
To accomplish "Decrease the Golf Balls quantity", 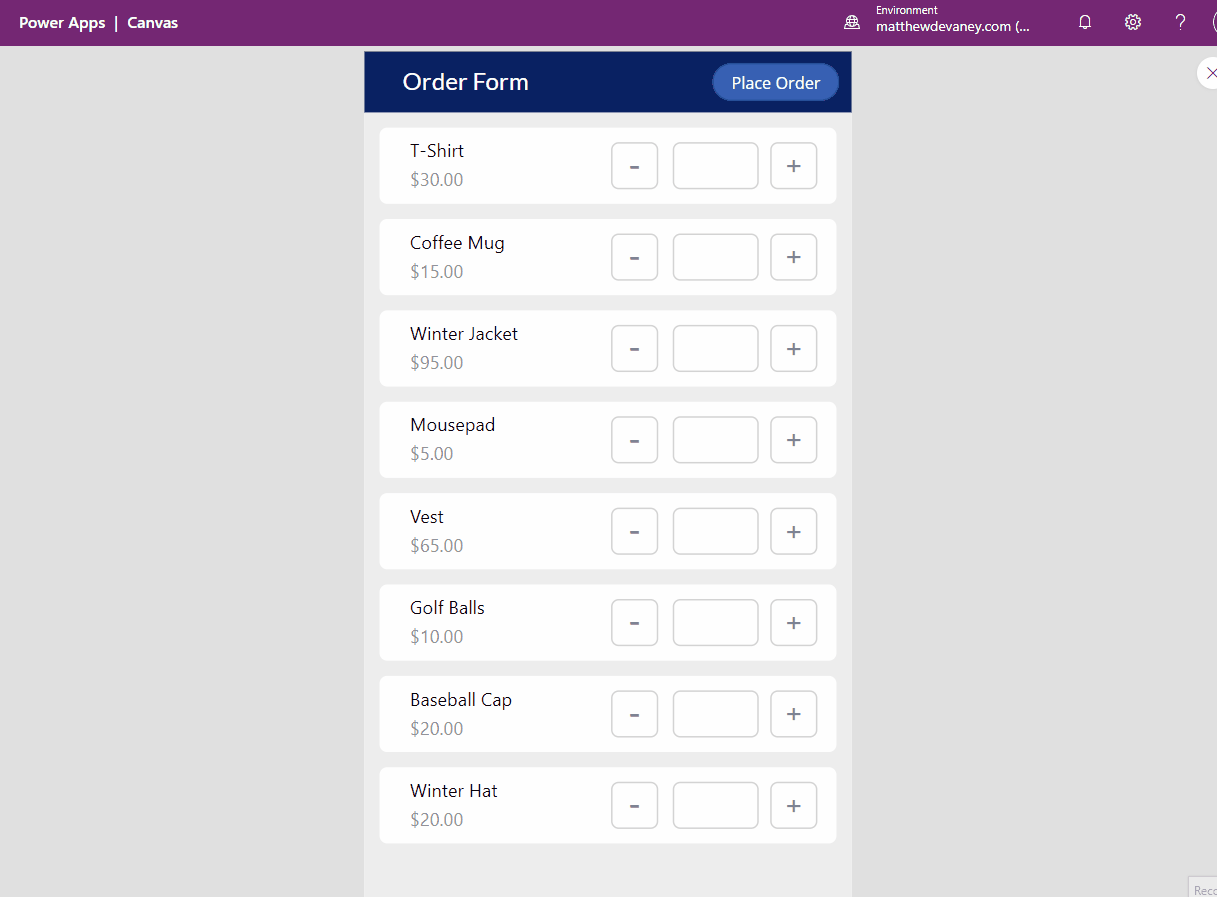I will pyautogui.click(x=634, y=622).
